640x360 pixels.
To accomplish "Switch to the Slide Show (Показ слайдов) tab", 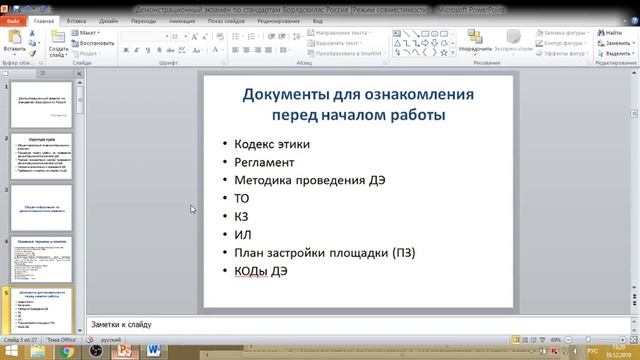I will [226, 21].
